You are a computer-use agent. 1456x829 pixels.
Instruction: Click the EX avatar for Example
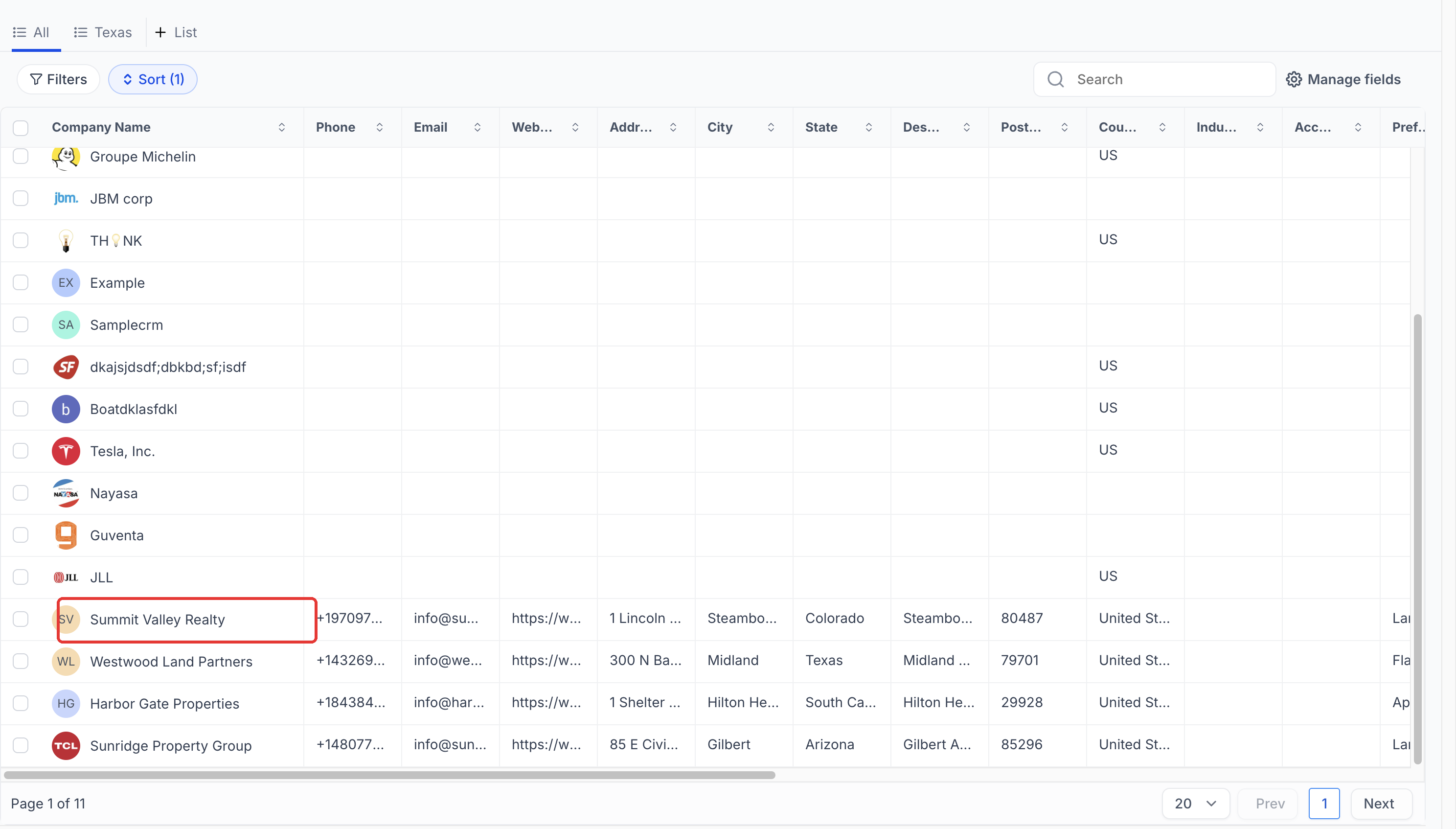tap(66, 283)
